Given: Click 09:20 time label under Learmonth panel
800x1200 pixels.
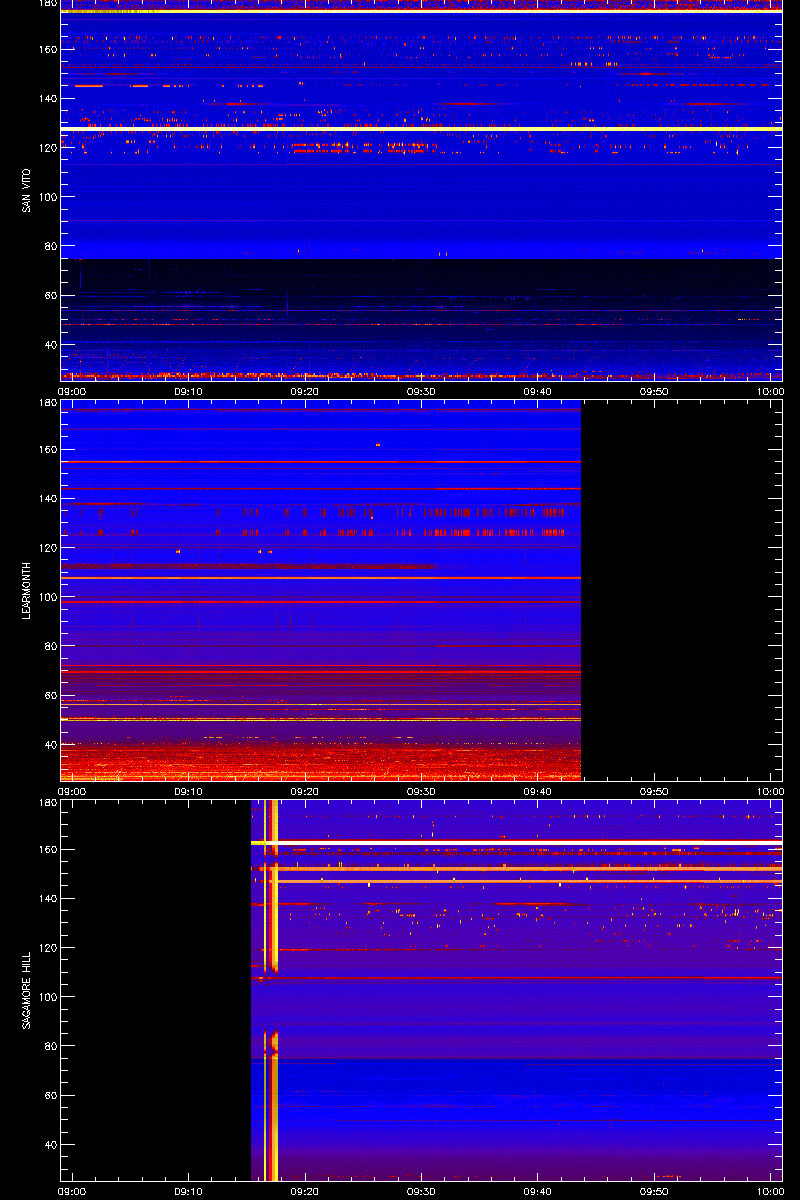Looking at the screenshot, I should (305, 792).
